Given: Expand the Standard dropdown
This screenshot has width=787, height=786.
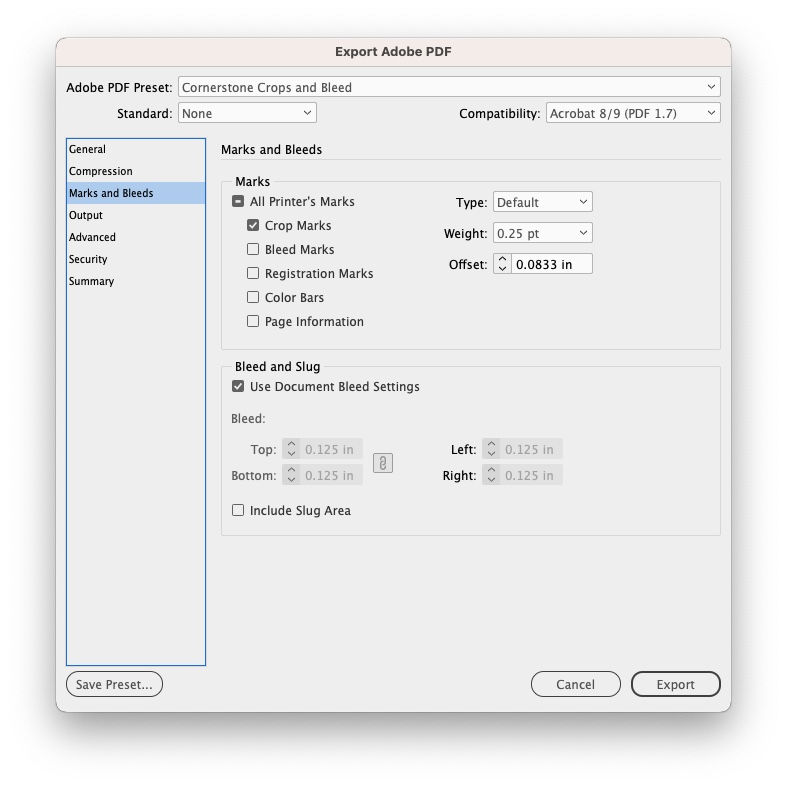Looking at the screenshot, I should pyautogui.click(x=247, y=114).
